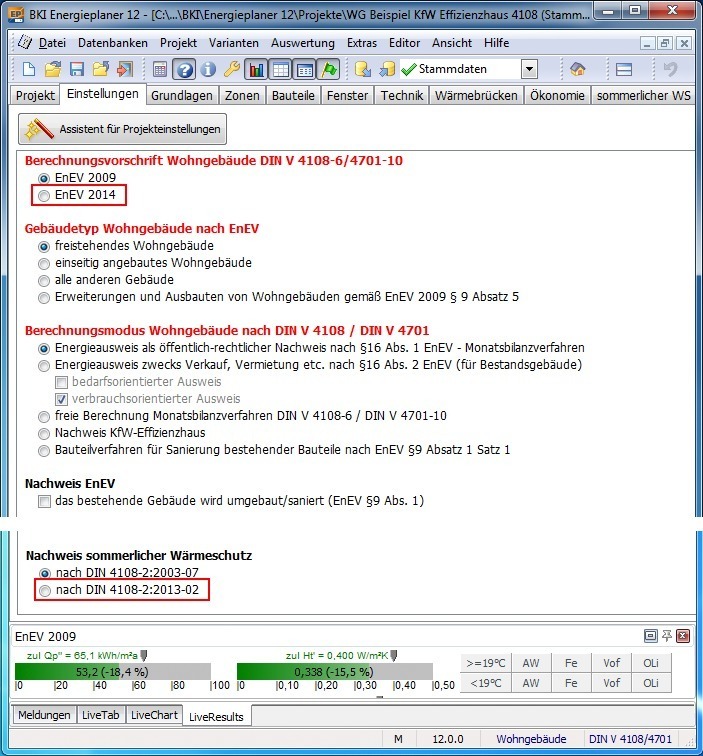Open the wrench settings icon
Image resolution: width=703 pixels, height=756 pixels.
[x=232, y=69]
